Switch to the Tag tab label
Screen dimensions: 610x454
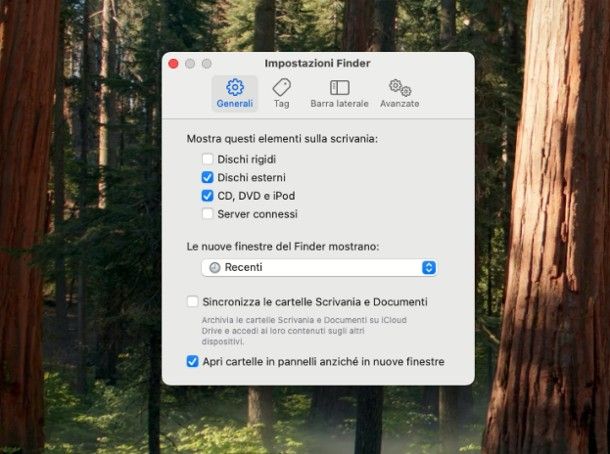click(282, 104)
